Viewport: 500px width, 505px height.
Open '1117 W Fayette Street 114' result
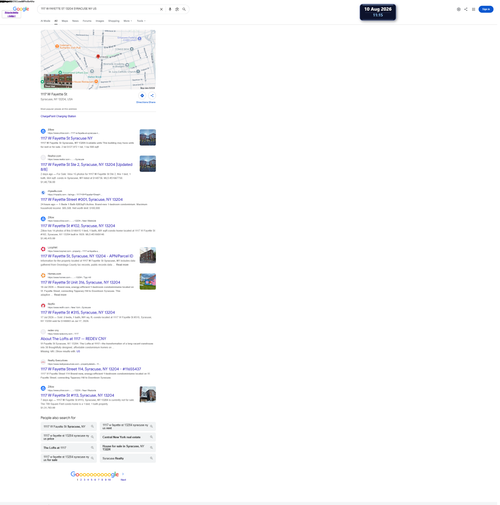click(91, 369)
